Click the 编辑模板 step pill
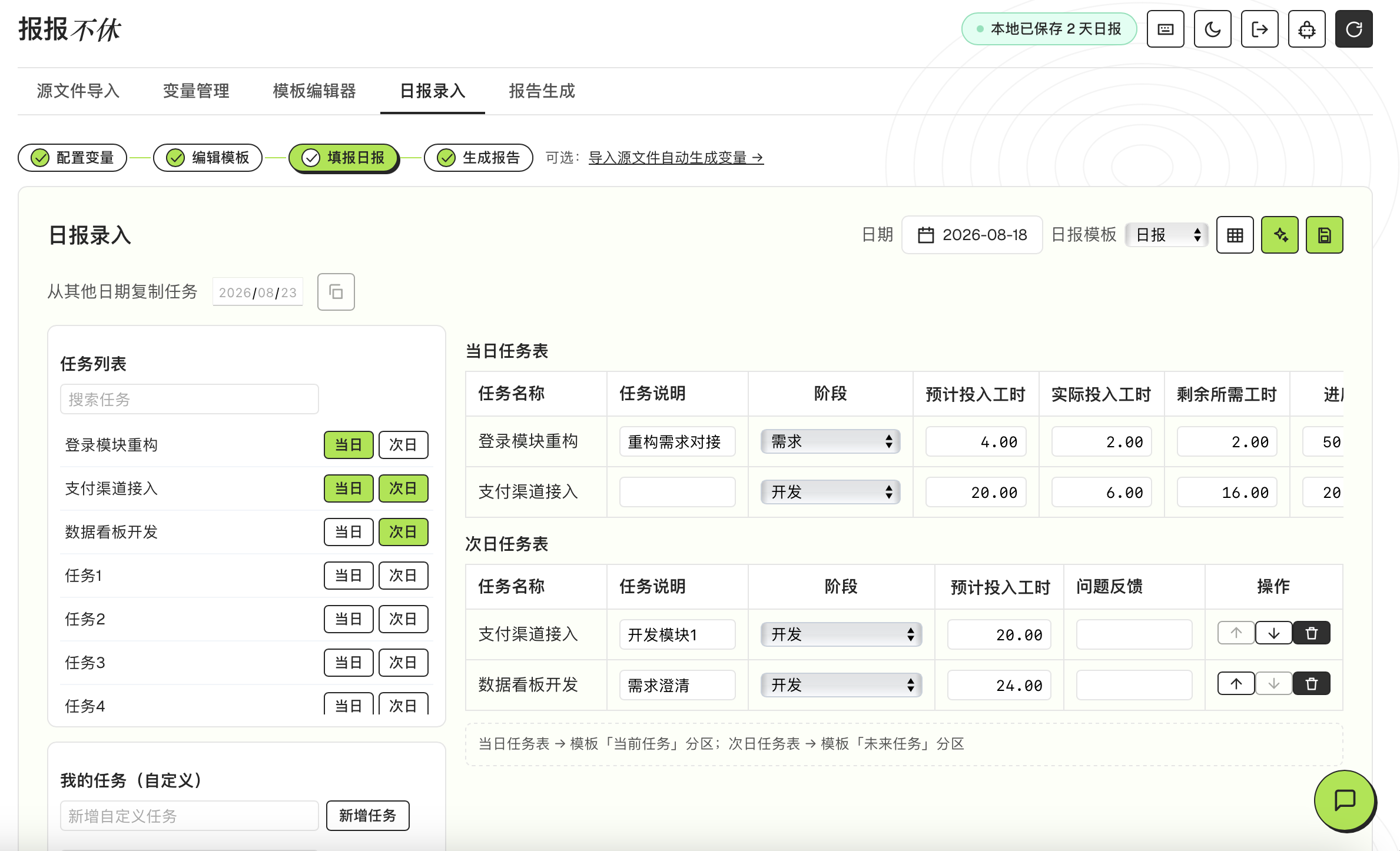 pos(208,157)
